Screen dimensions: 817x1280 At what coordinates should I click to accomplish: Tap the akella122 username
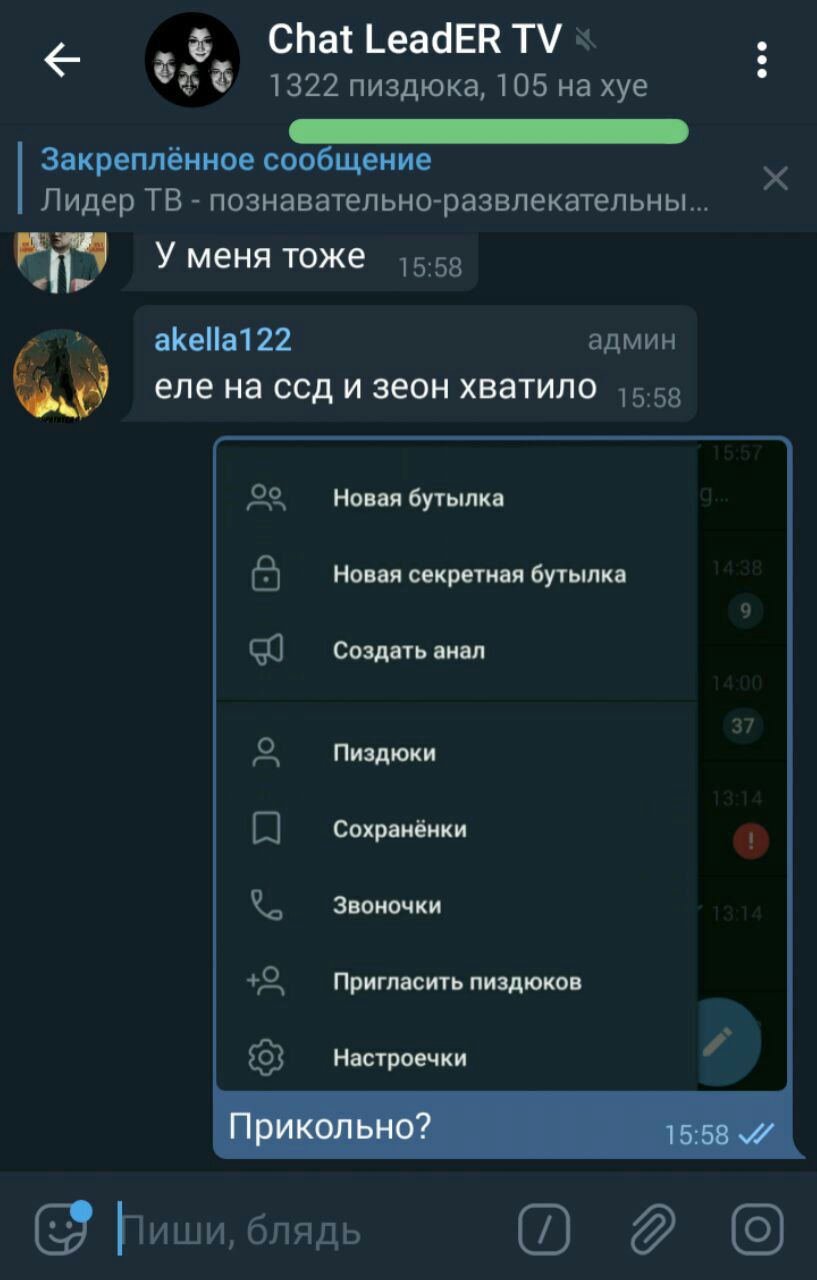tap(223, 340)
